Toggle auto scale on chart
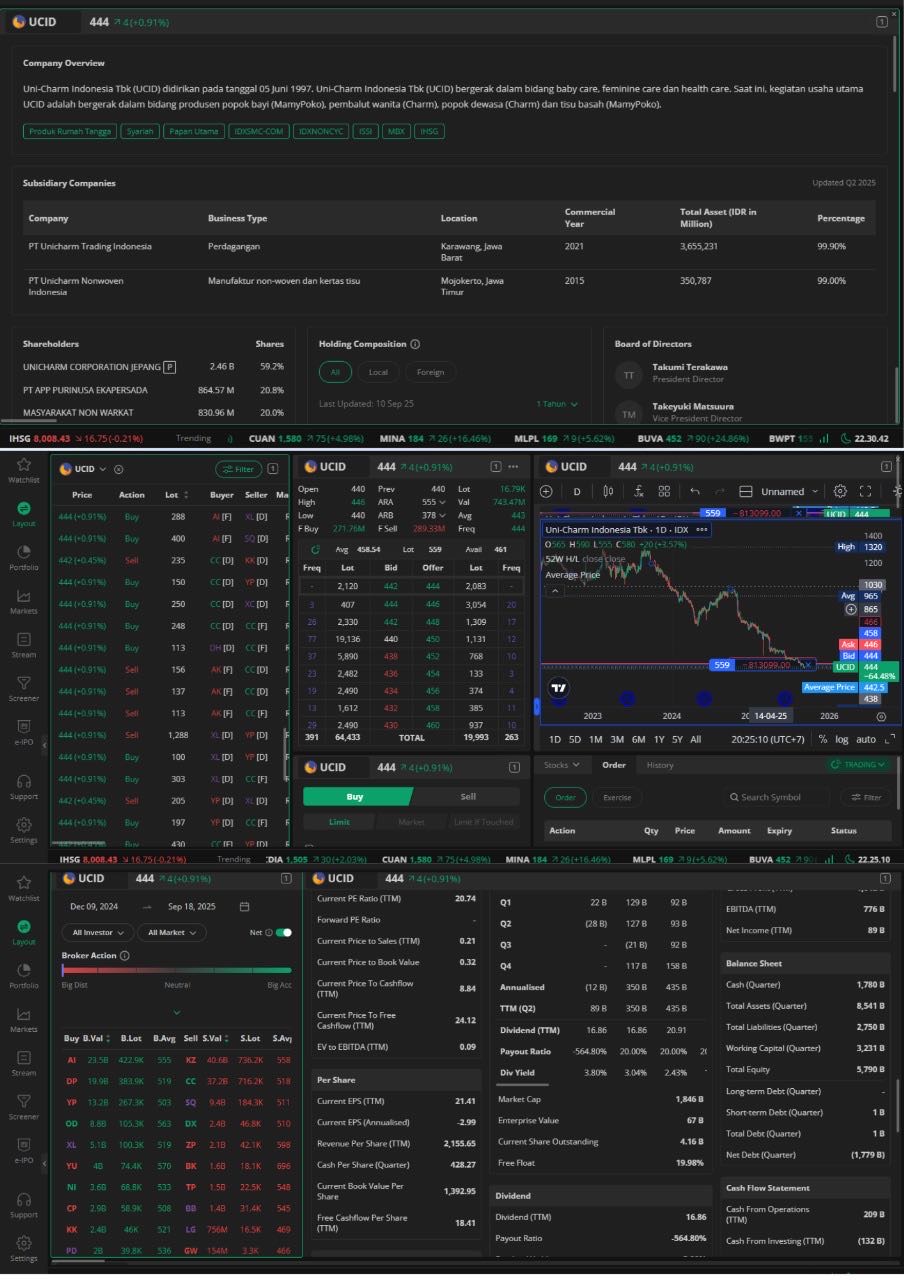Viewport: 904px width, 1280px height. click(x=866, y=739)
